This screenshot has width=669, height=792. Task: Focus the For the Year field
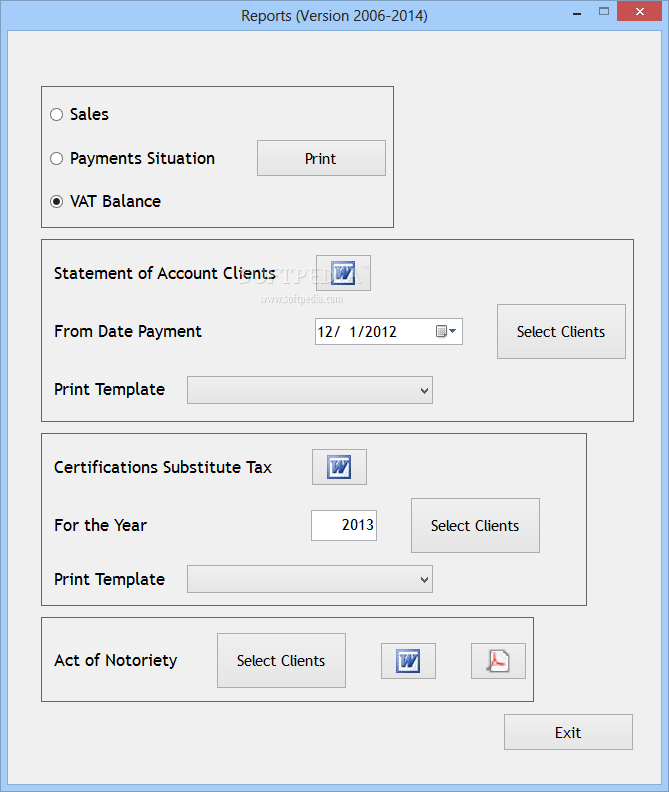click(344, 525)
